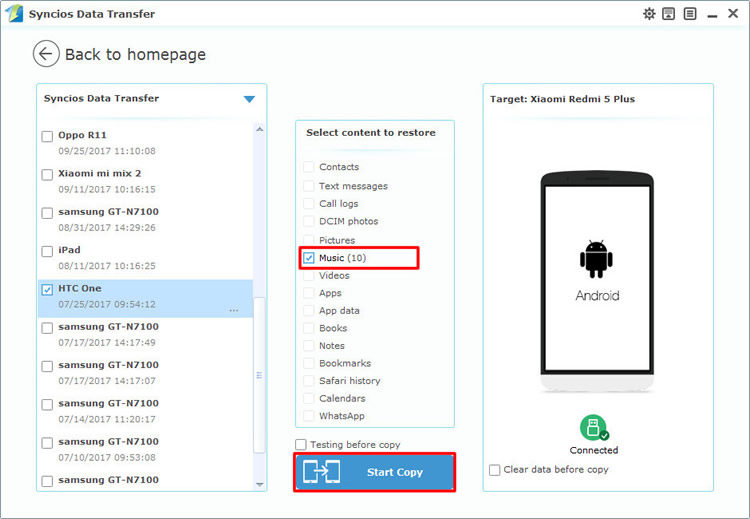Open the three-dots options on HTC One
750x519 pixels.
(234, 311)
